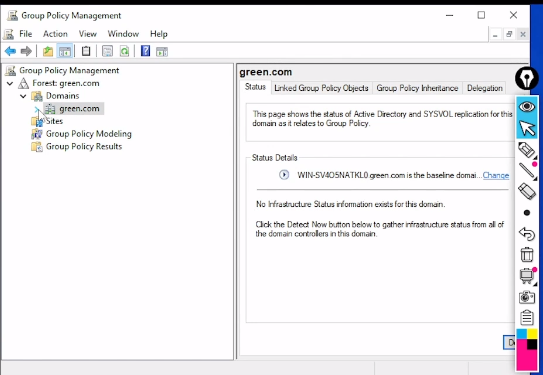This screenshot has width=543, height=375.
Task: Select Group Policy Results in tree
Action: tap(84, 146)
